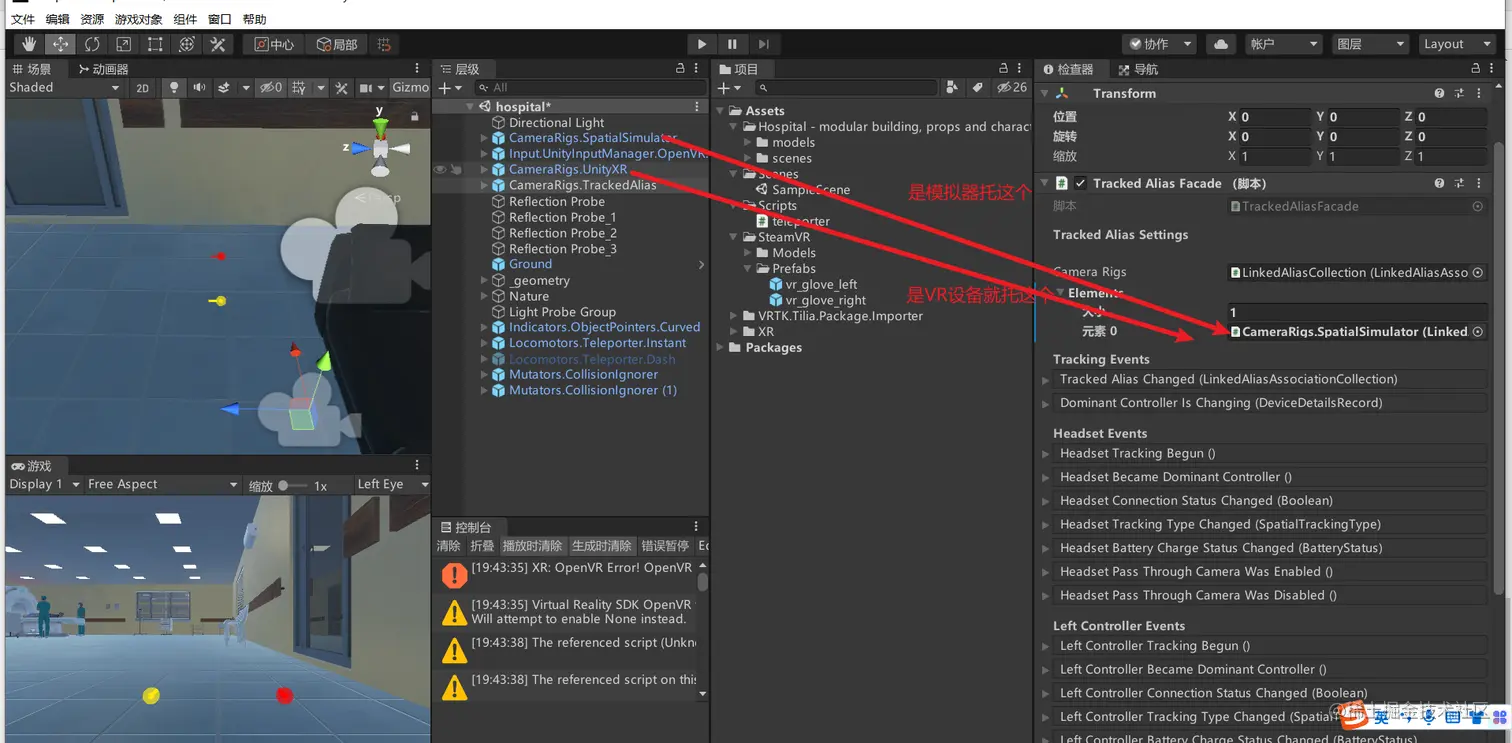Click the 清除 button in the console
Screen dimensions: 1512x743
(449, 546)
